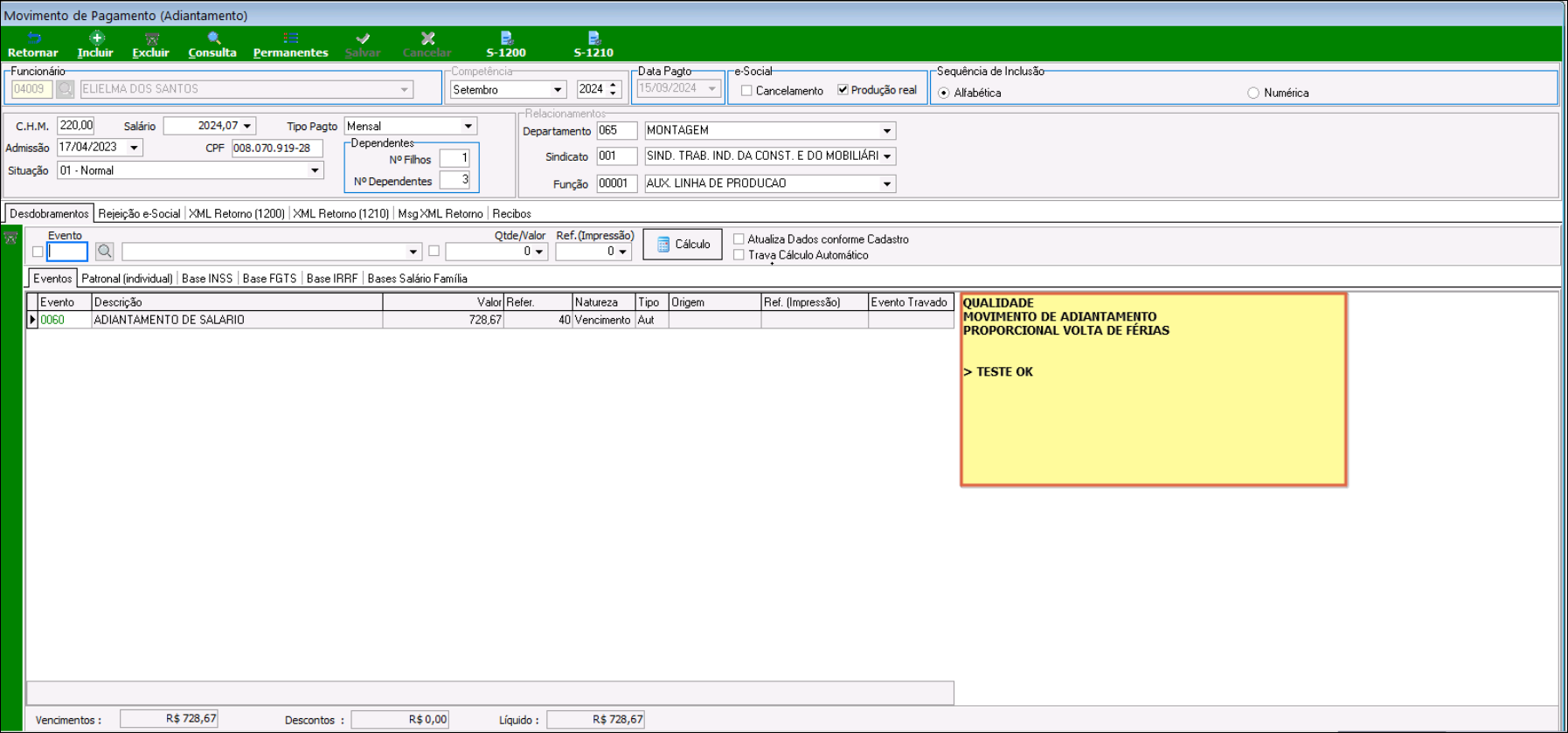
Task: Click the Incluir plus icon
Action: [96, 38]
